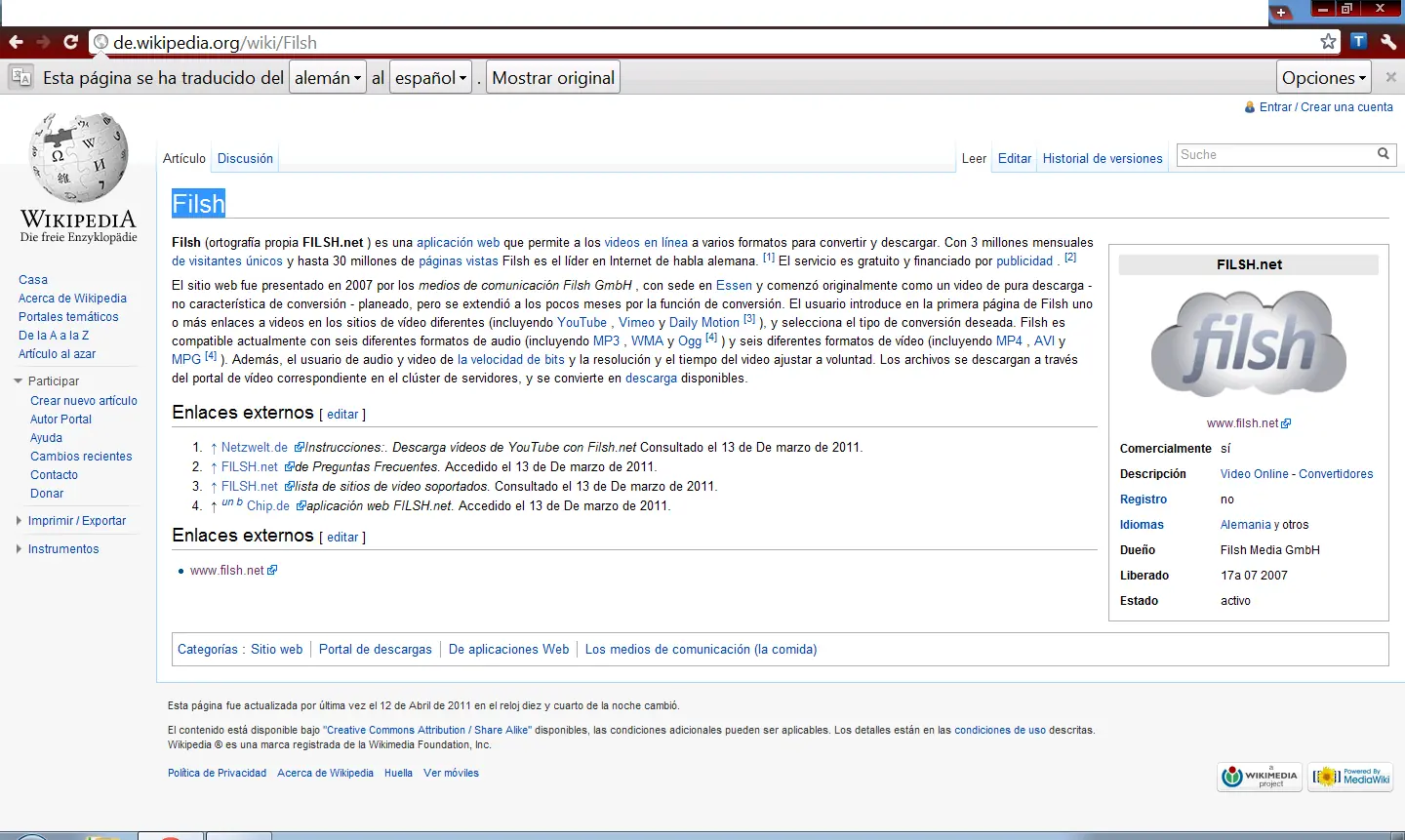Click the translate bar language icon
1405x840 pixels.
(21, 77)
